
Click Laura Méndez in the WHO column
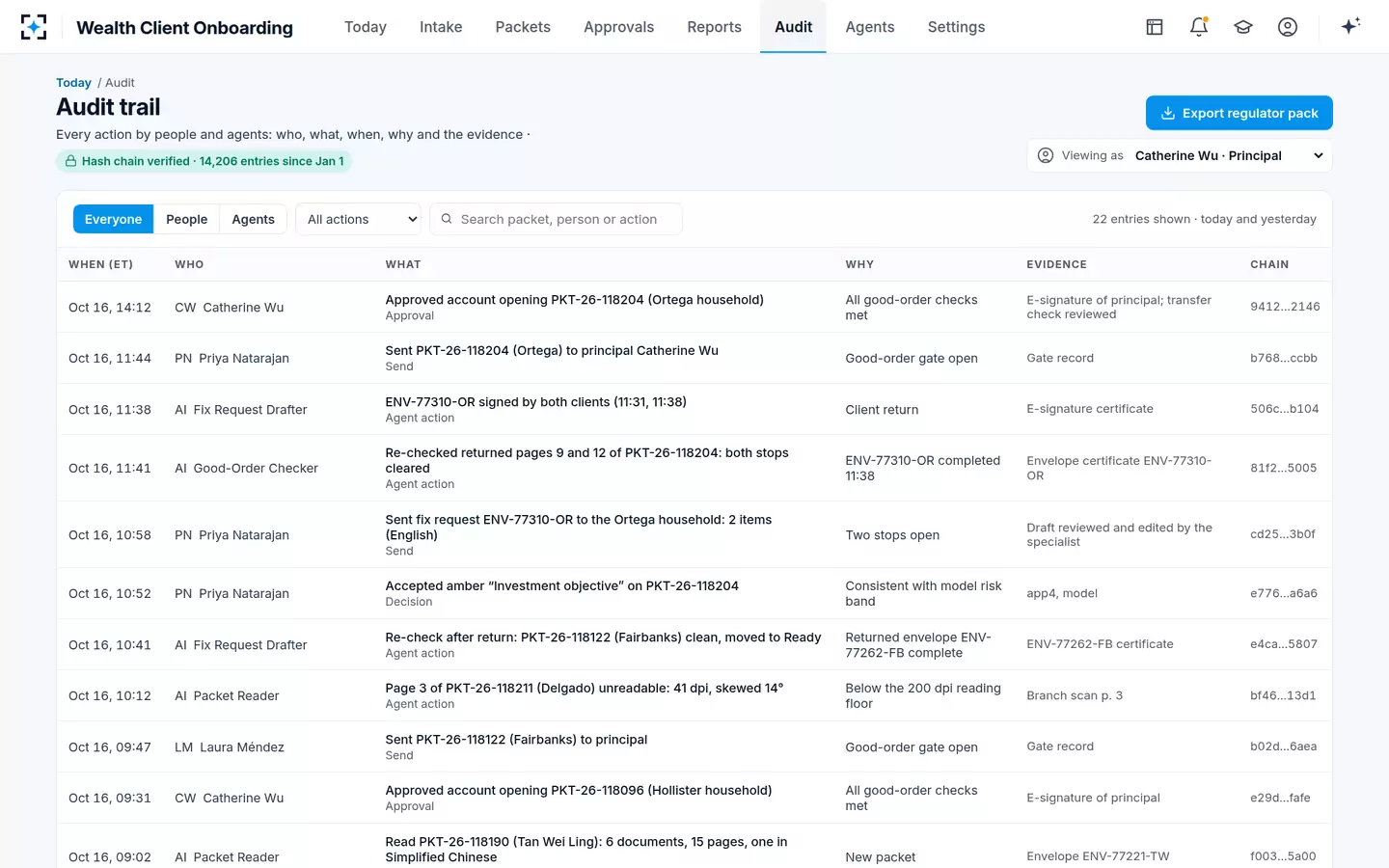[242, 747]
